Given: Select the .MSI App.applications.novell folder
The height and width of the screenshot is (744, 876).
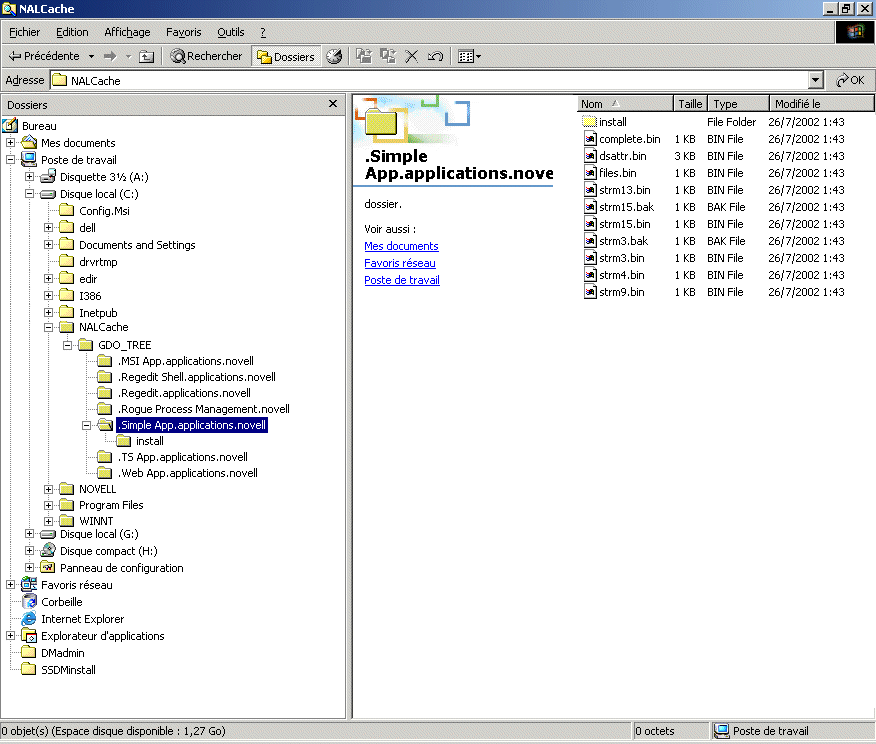Looking at the screenshot, I should [x=186, y=361].
